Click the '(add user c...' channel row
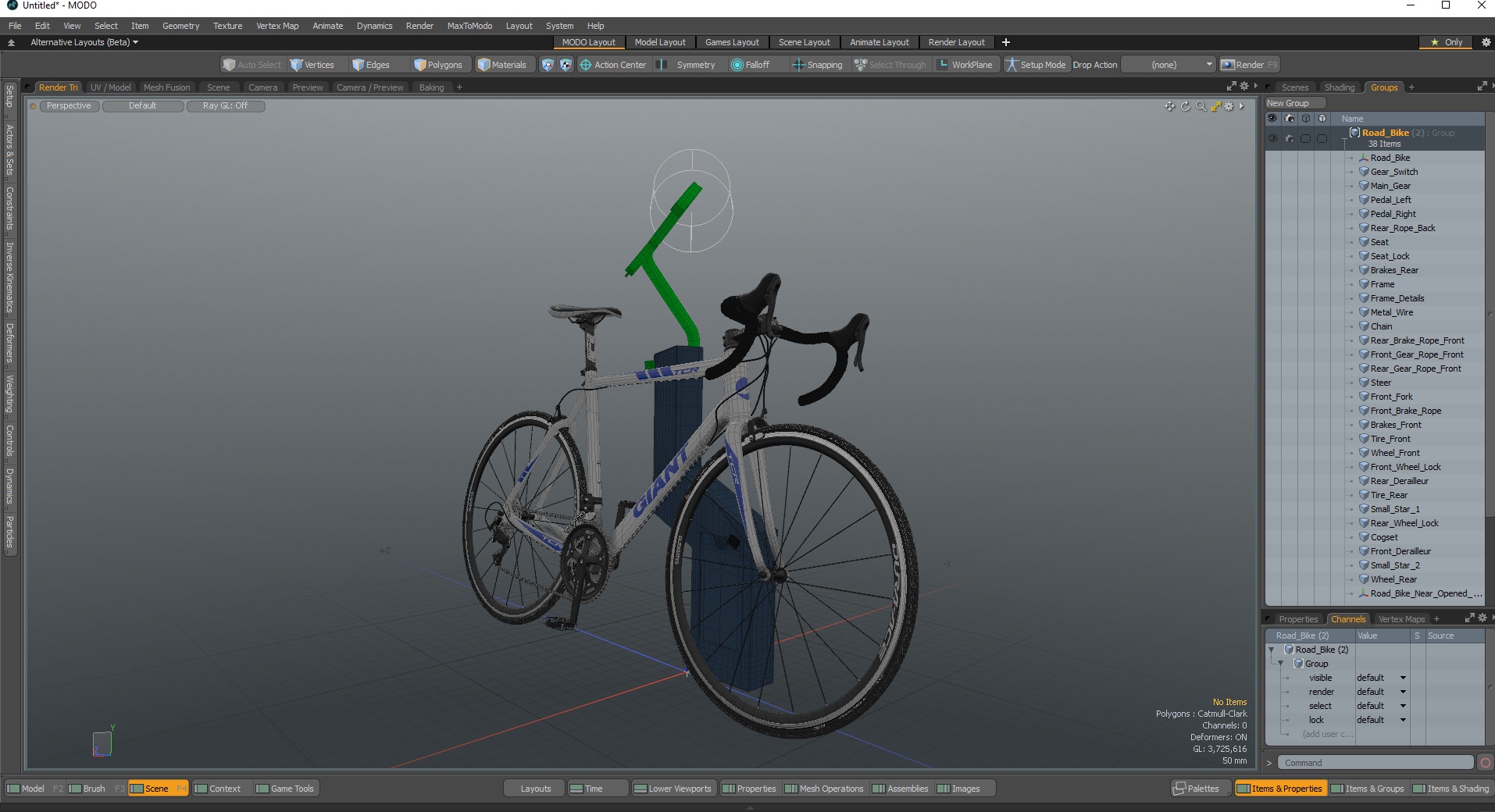1495x812 pixels. click(x=1326, y=734)
